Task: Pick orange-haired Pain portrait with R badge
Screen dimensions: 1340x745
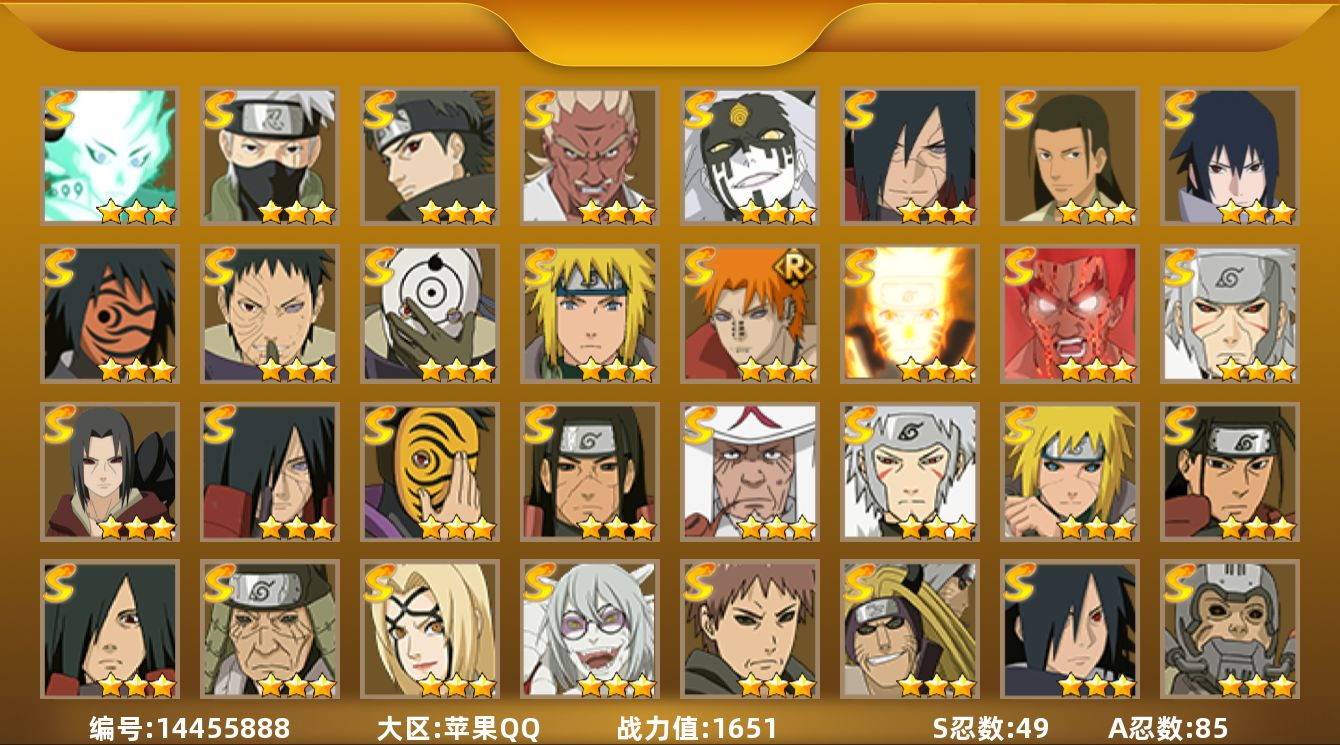Action: pyautogui.click(x=750, y=314)
